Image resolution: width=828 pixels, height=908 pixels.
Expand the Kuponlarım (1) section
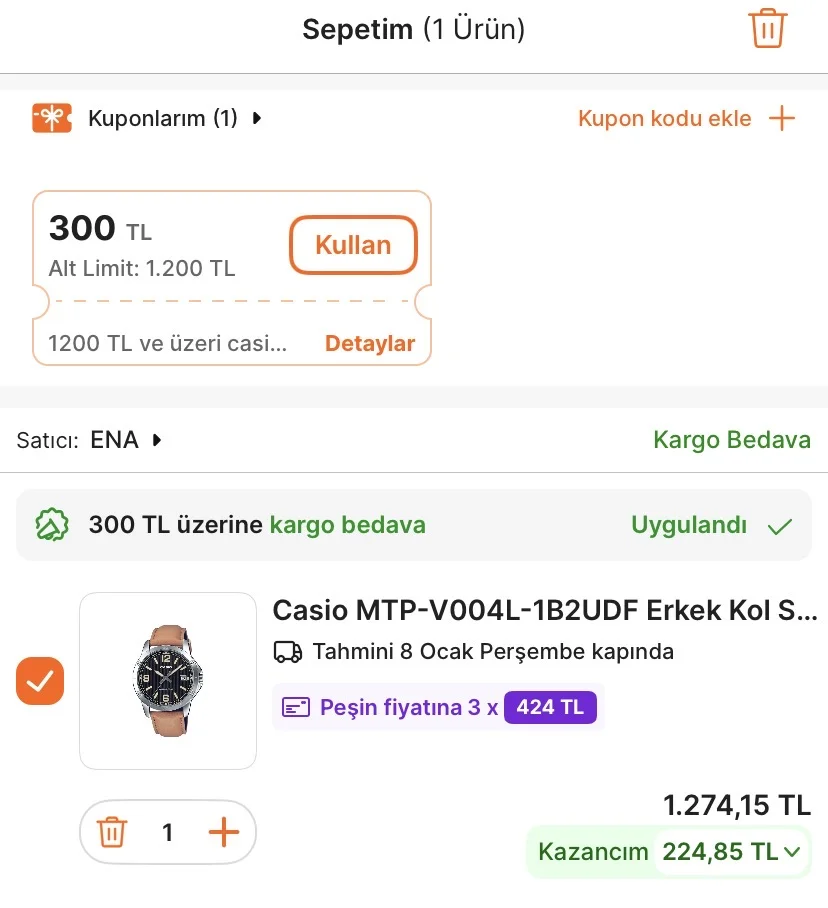[x=257, y=119]
